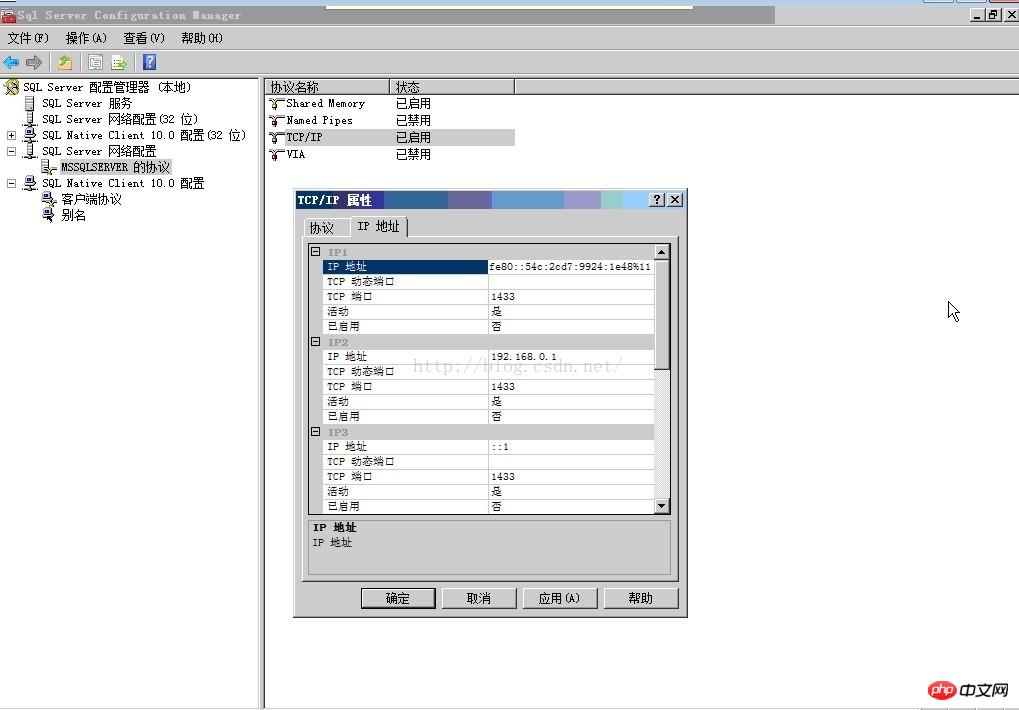1019x710 pixels.
Task: Click the main window restore button
Action: pos(994,14)
